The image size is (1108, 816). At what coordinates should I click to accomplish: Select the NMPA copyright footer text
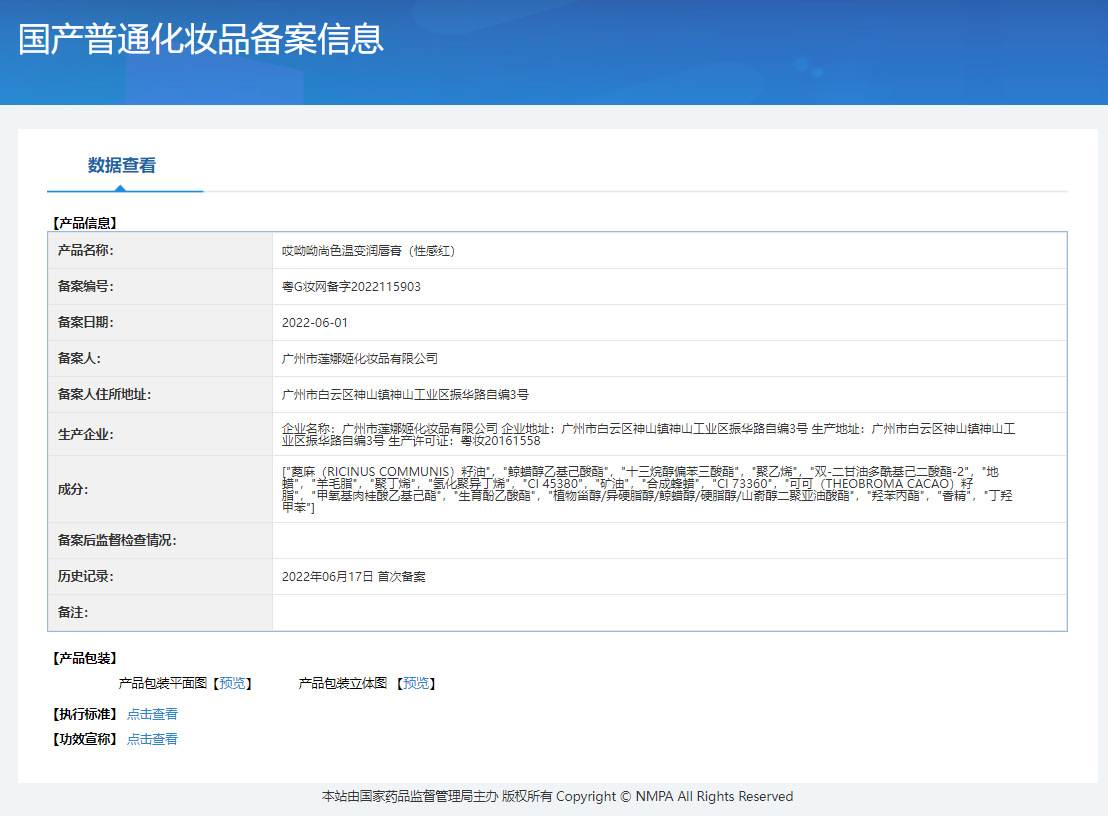[x=554, y=797]
